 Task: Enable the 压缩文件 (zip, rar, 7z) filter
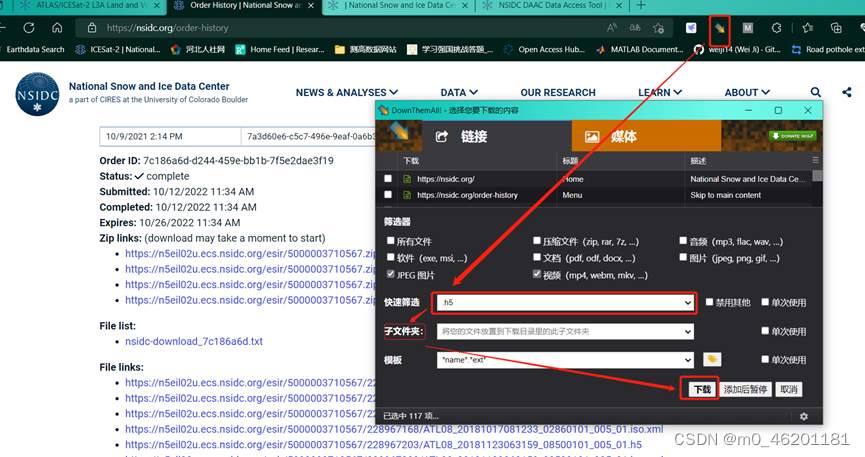point(537,241)
